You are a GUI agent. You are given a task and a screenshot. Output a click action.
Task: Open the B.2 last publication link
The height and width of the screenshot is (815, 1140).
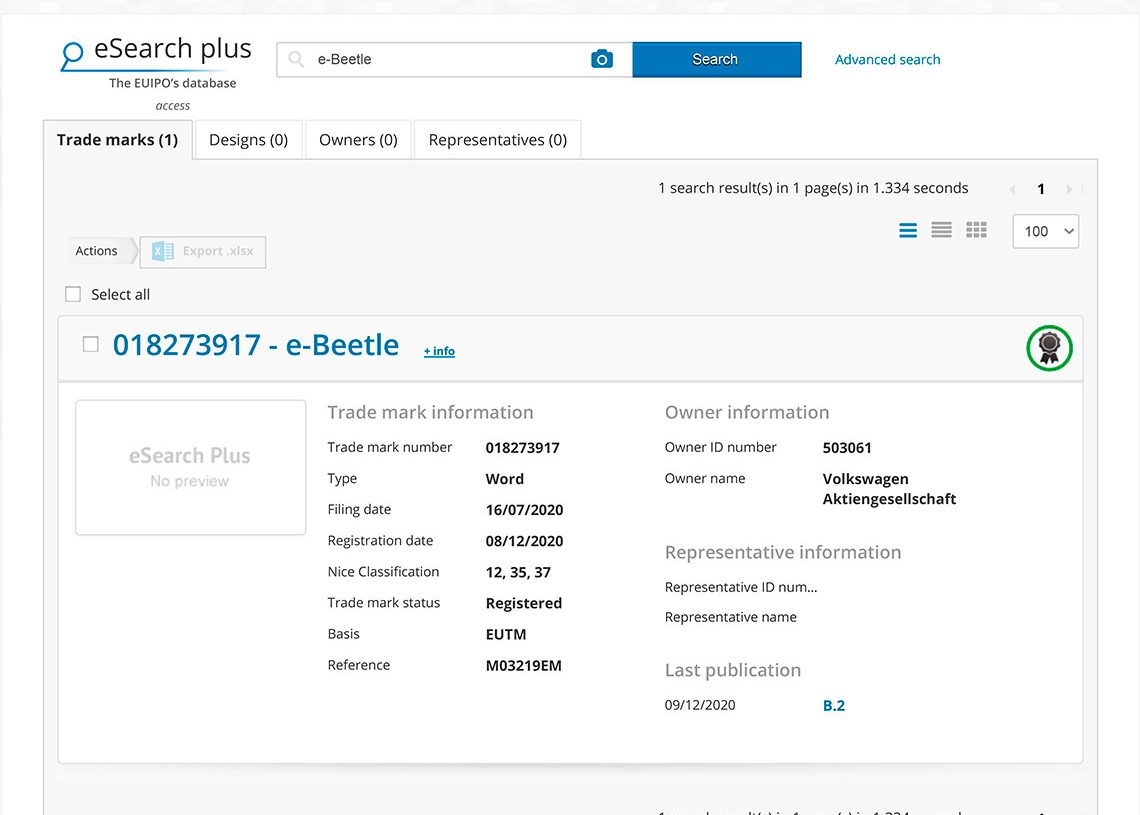(x=834, y=706)
